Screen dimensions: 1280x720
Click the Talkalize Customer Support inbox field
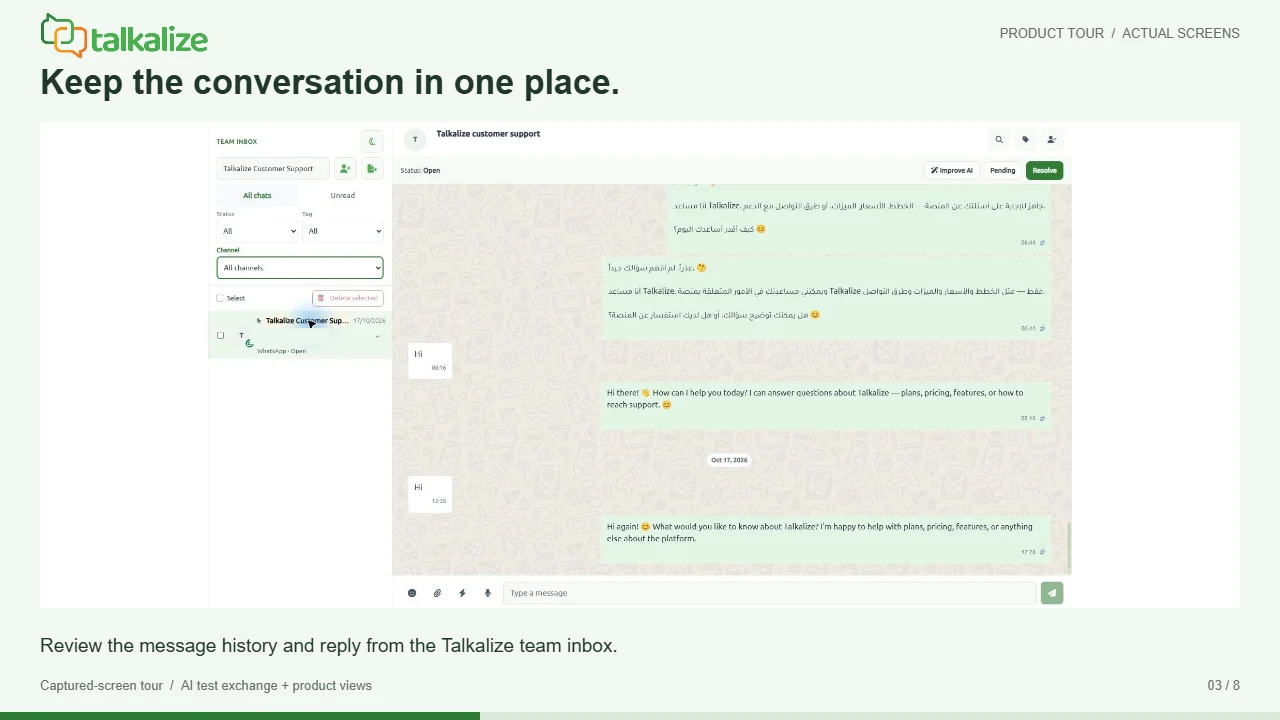click(273, 169)
